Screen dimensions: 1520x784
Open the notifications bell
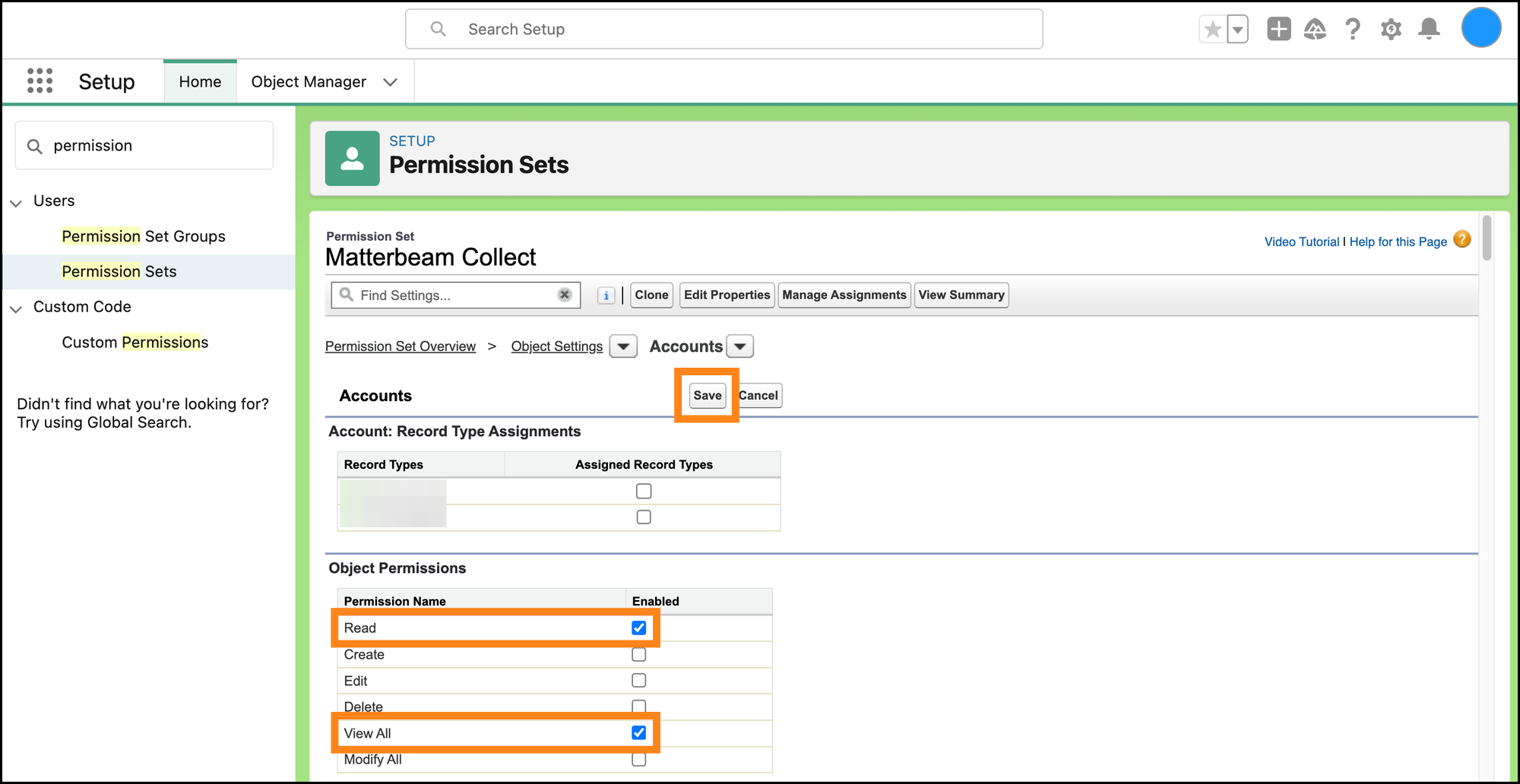pyautogui.click(x=1429, y=30)
